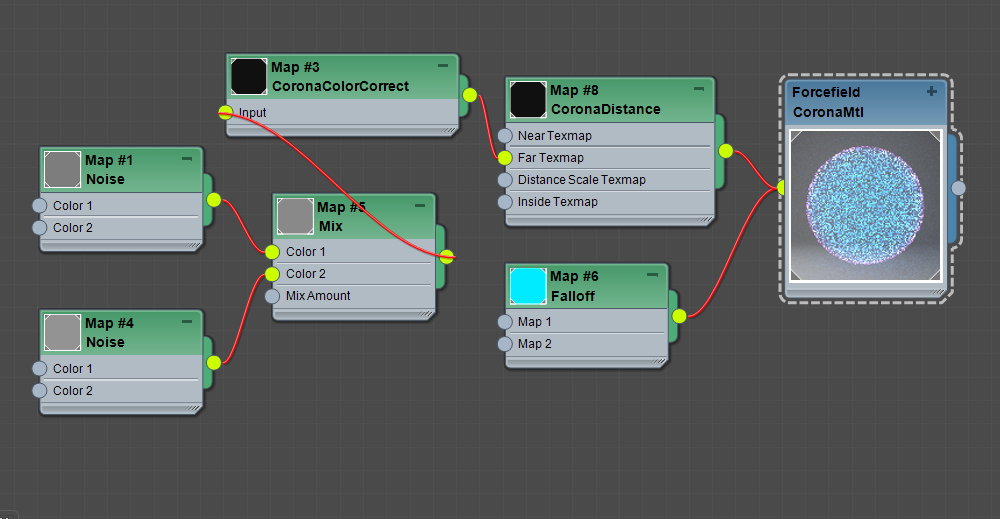Select the Map #8 CoronaDistance title text
Screen dimensions: 1000x519
[605, 99]
